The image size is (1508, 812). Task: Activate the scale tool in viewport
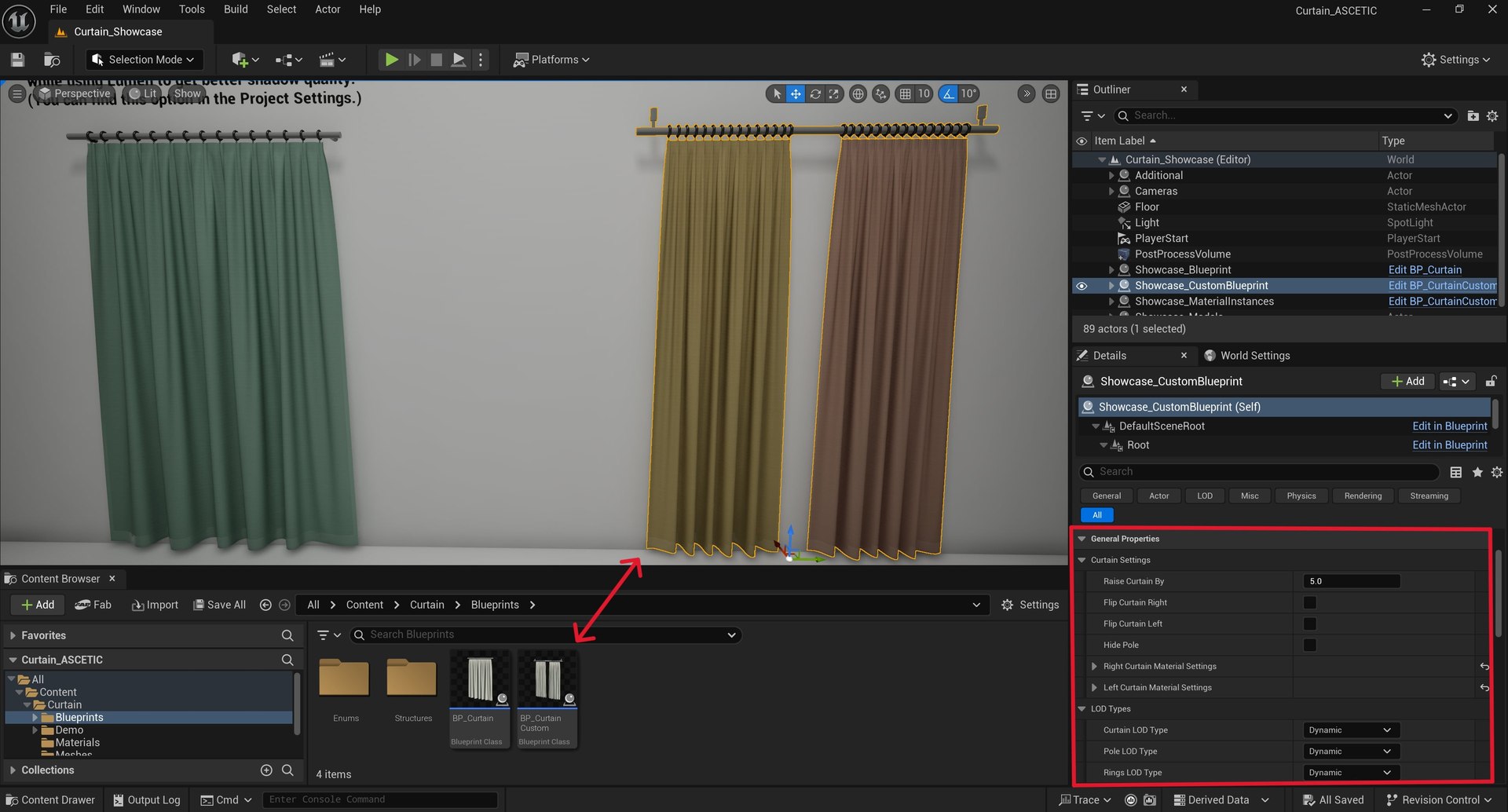(x=833, y=93)
